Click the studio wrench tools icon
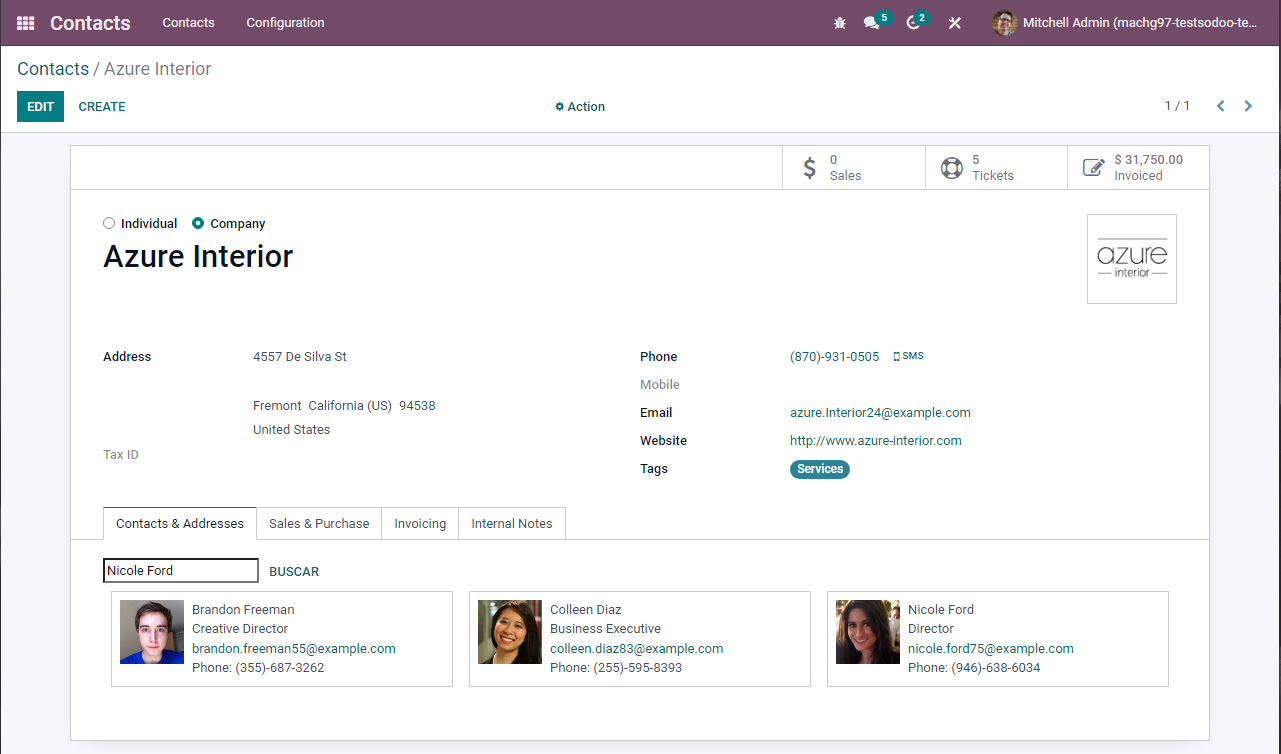Screen dimensions: 1281x754 (955, 23)
